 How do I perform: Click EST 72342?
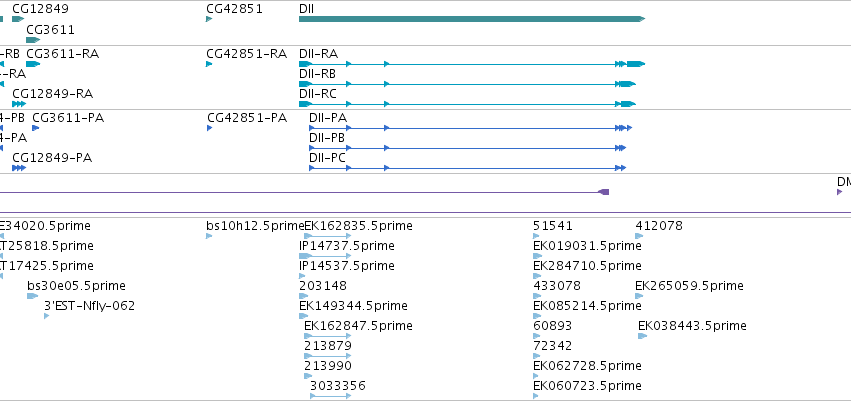click(x=536, y=357)
